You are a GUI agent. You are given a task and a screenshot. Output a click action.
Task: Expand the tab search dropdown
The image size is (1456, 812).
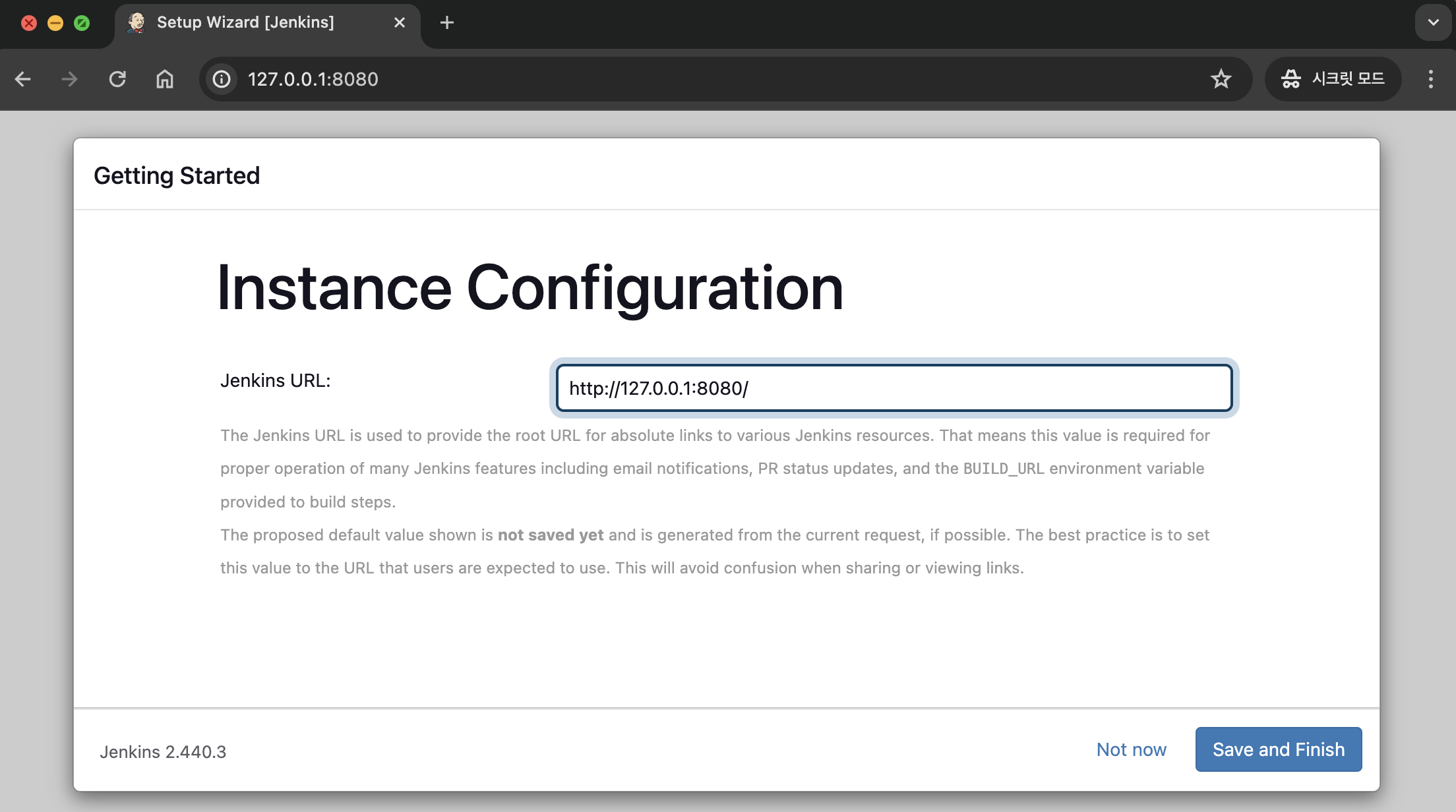point(1434,22)
